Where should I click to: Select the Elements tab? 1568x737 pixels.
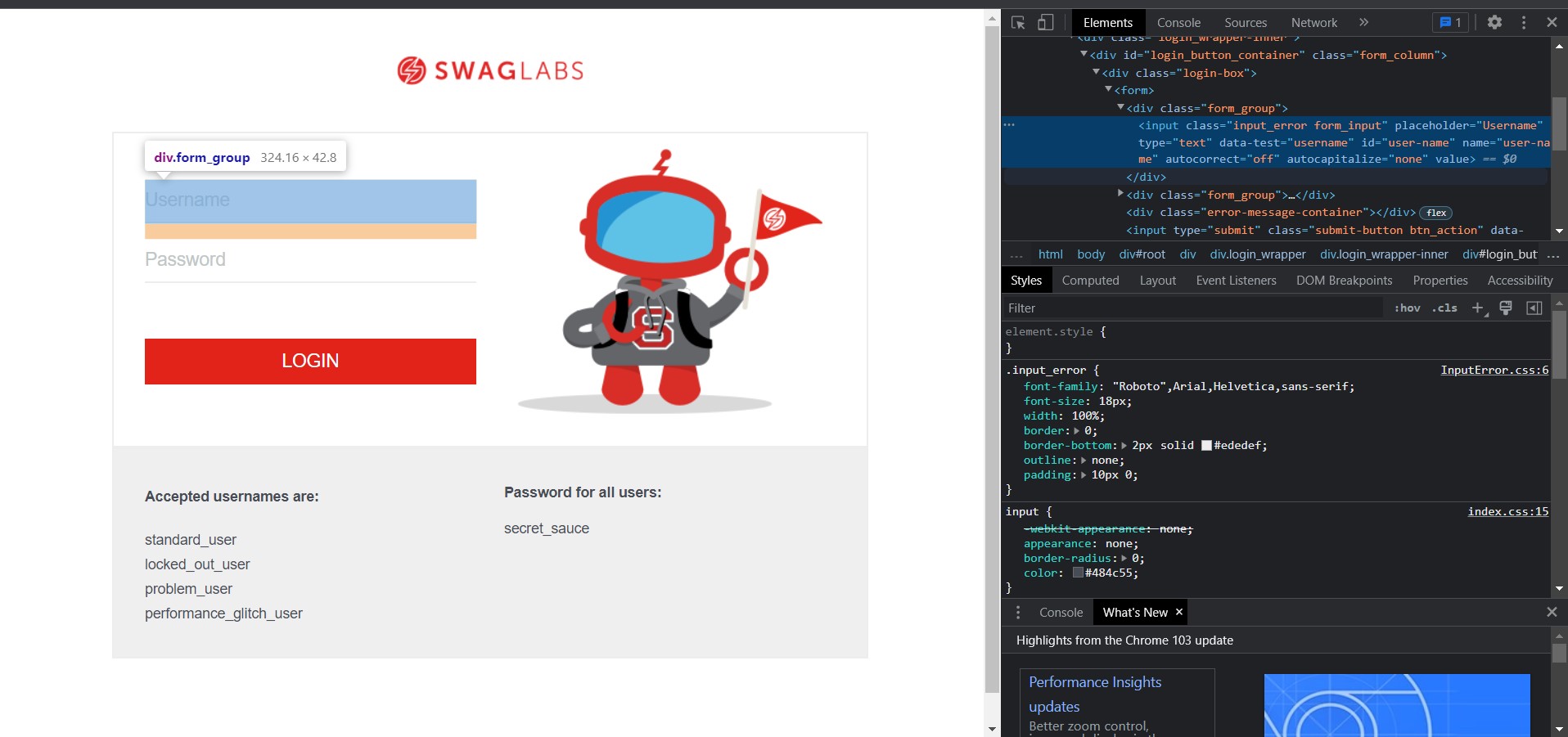[1108, 23]
